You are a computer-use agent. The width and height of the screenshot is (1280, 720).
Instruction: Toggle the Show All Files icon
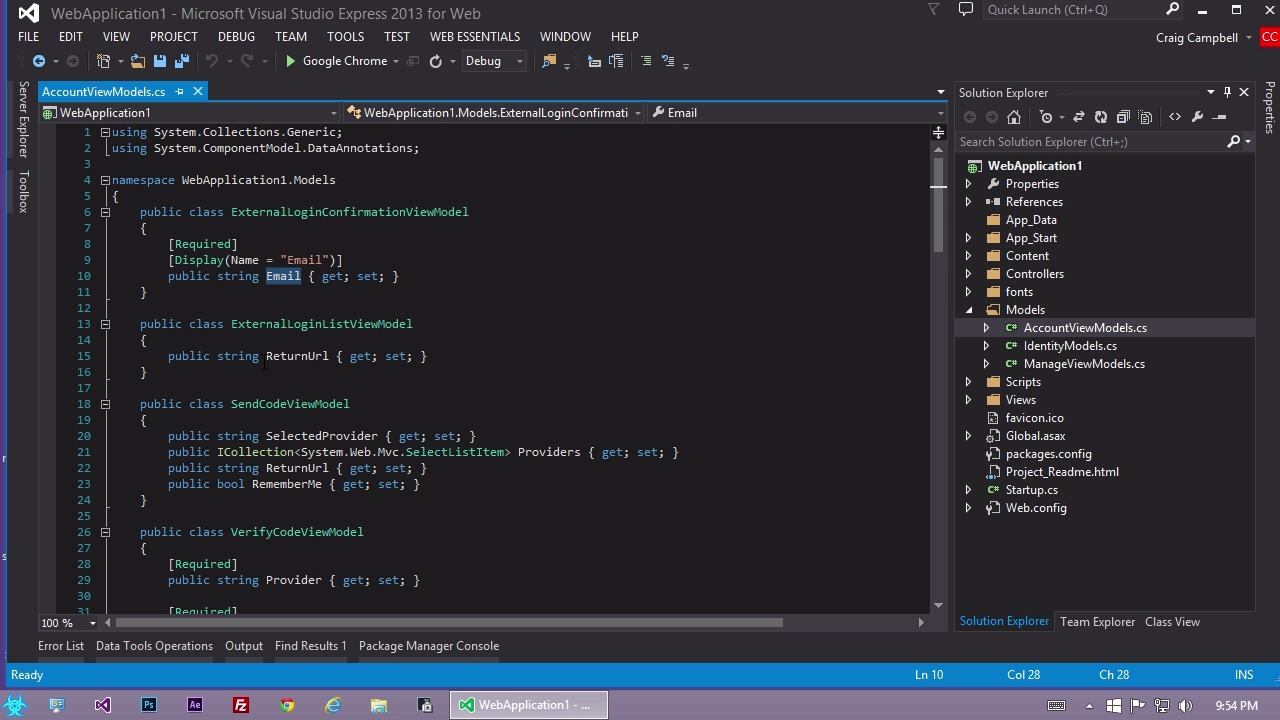pyautogui.click(x=1145, y=117)
